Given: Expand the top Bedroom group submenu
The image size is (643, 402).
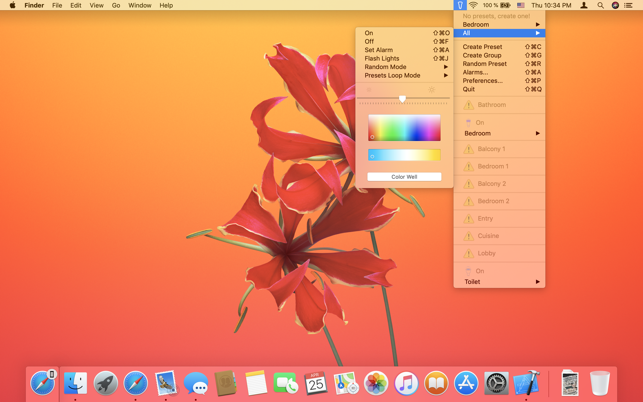Looking at the screenshot, I should tap(499, 25).
